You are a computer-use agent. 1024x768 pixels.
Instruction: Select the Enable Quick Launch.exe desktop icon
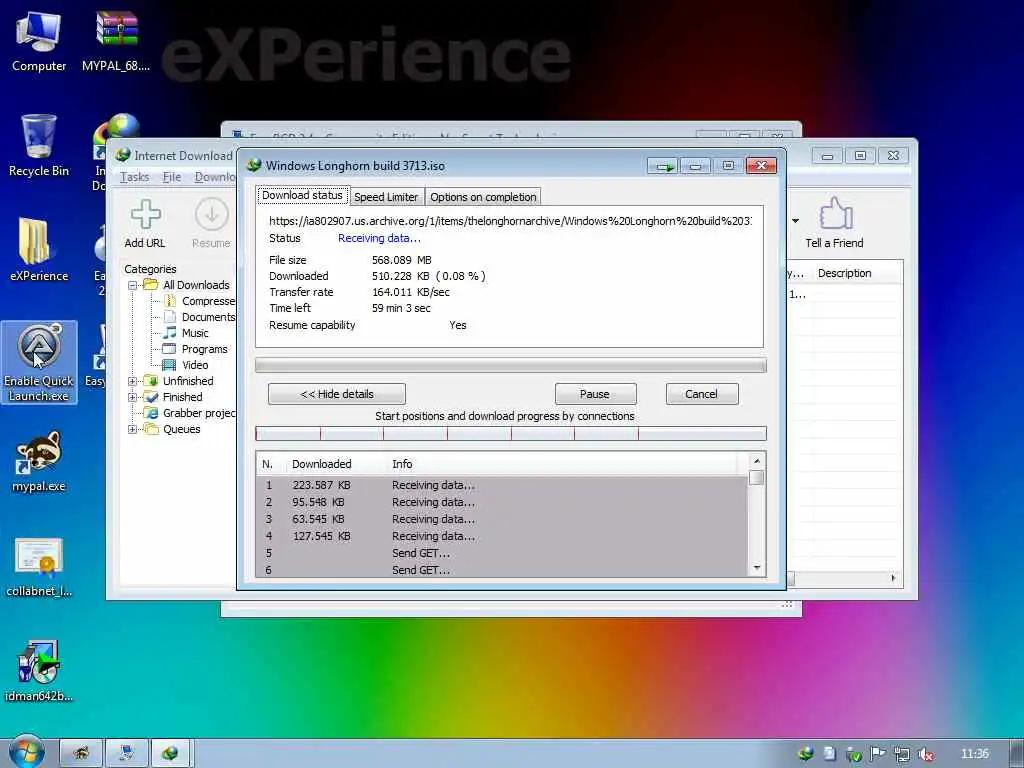click(x=39, y=362)
